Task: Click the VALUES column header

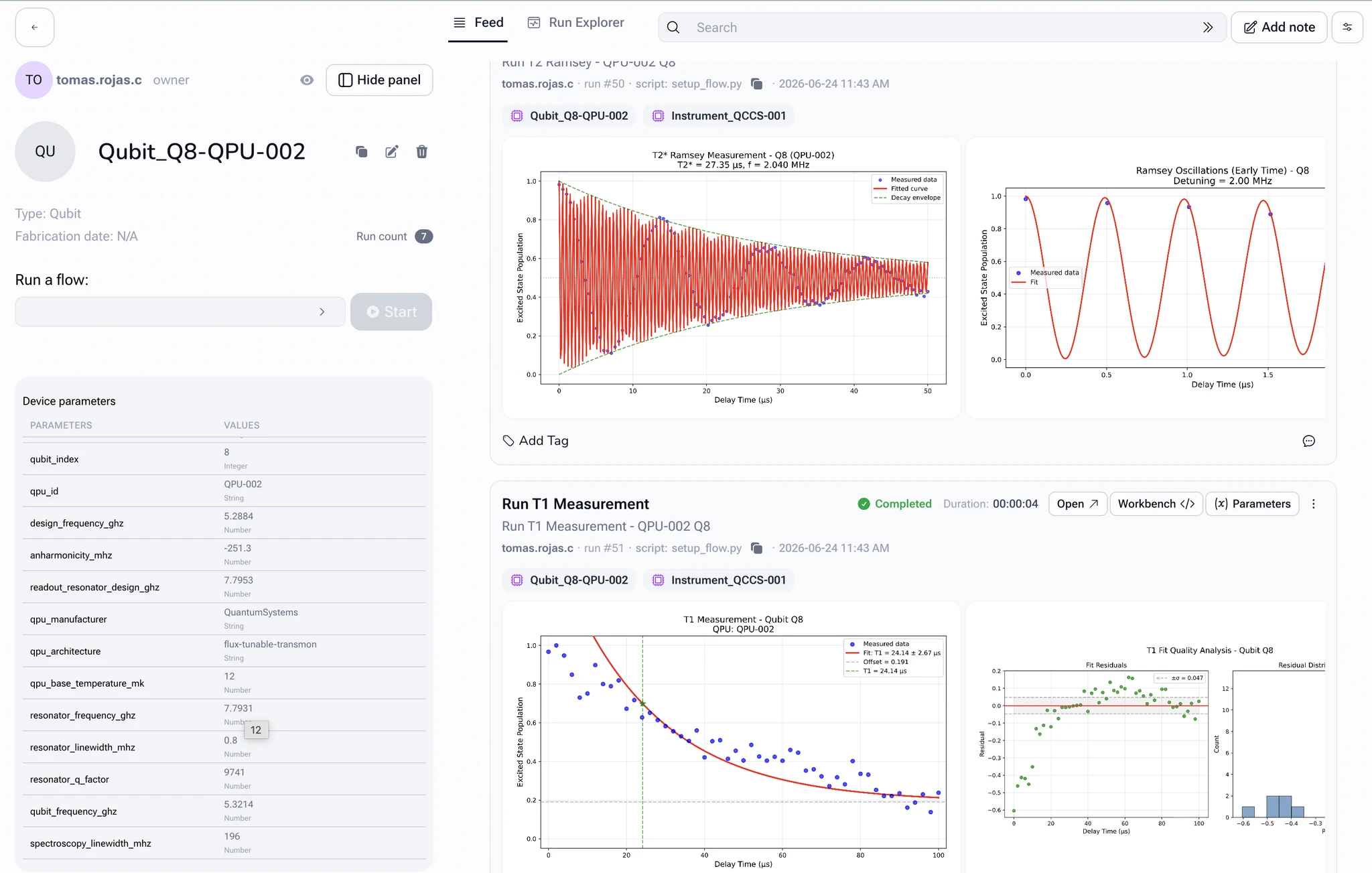Action: (x=242, y=425)
